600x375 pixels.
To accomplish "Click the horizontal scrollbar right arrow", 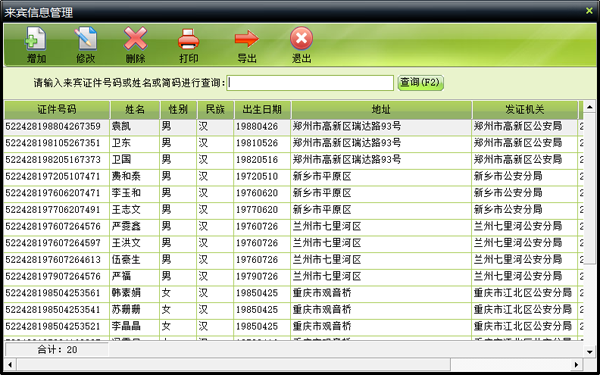I will tap(577, 364).
